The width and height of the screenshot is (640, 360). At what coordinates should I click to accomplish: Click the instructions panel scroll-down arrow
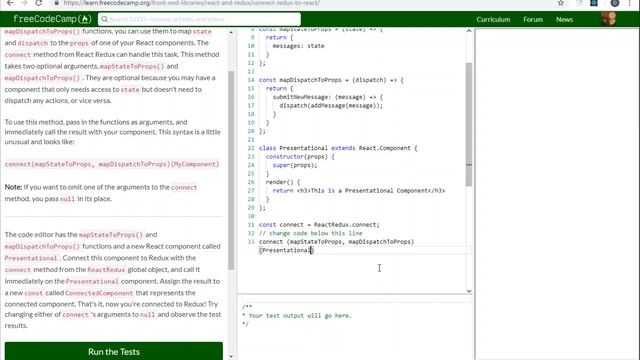pos(231,356)
